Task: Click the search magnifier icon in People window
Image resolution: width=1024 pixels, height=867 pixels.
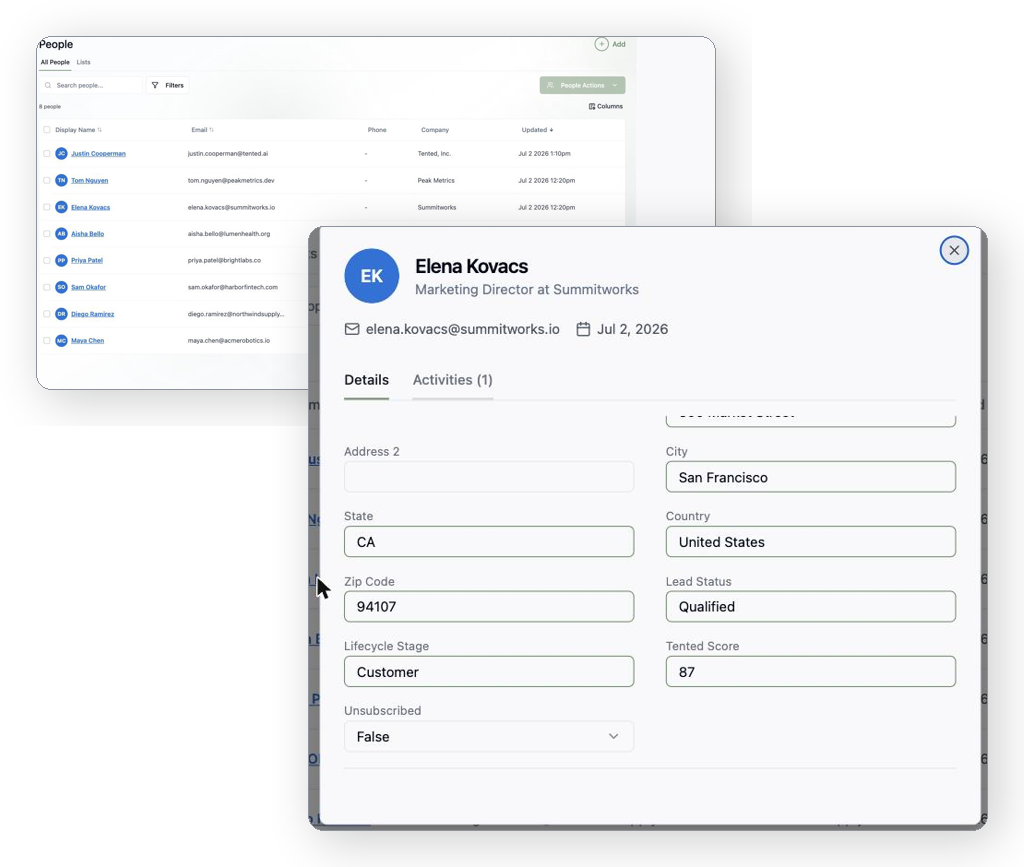Action: 48,86
